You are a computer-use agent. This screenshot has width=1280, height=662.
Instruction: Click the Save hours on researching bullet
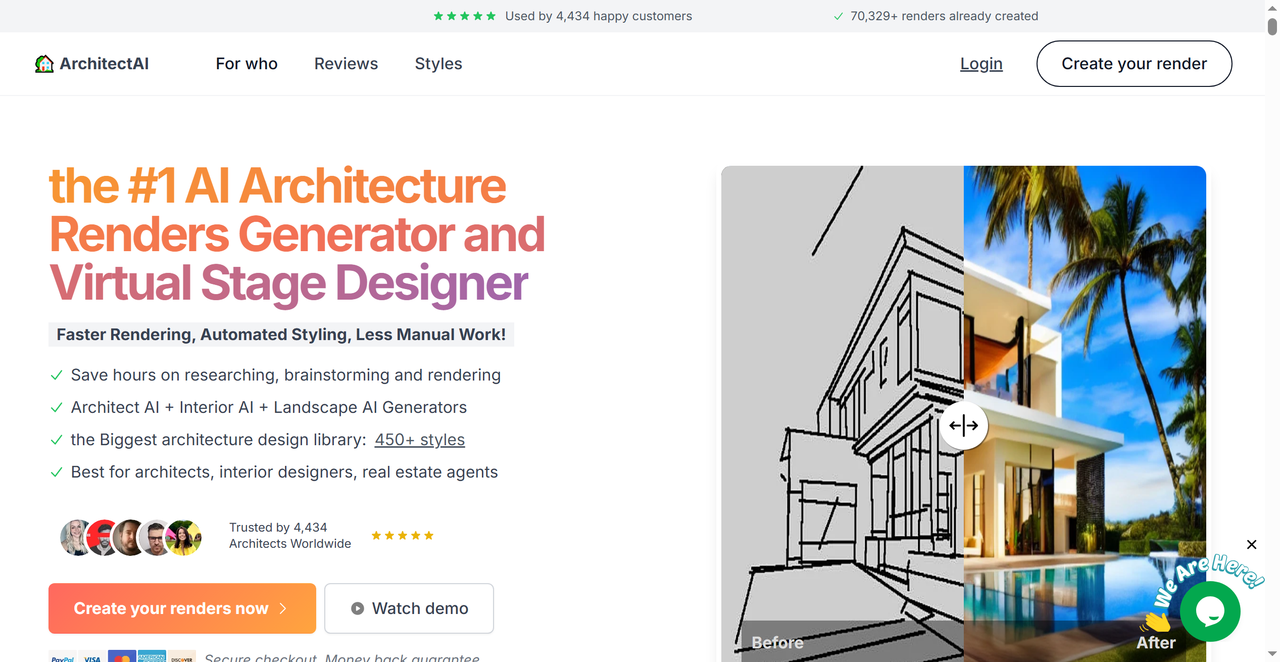click(x=286, y=375)
